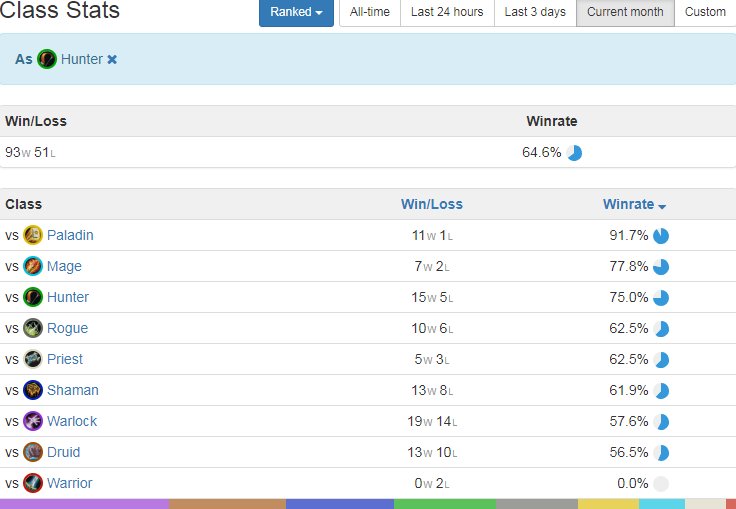Click the 5W 3L record
The height and width of the screenshot is (509, 736).
[432, 359]
